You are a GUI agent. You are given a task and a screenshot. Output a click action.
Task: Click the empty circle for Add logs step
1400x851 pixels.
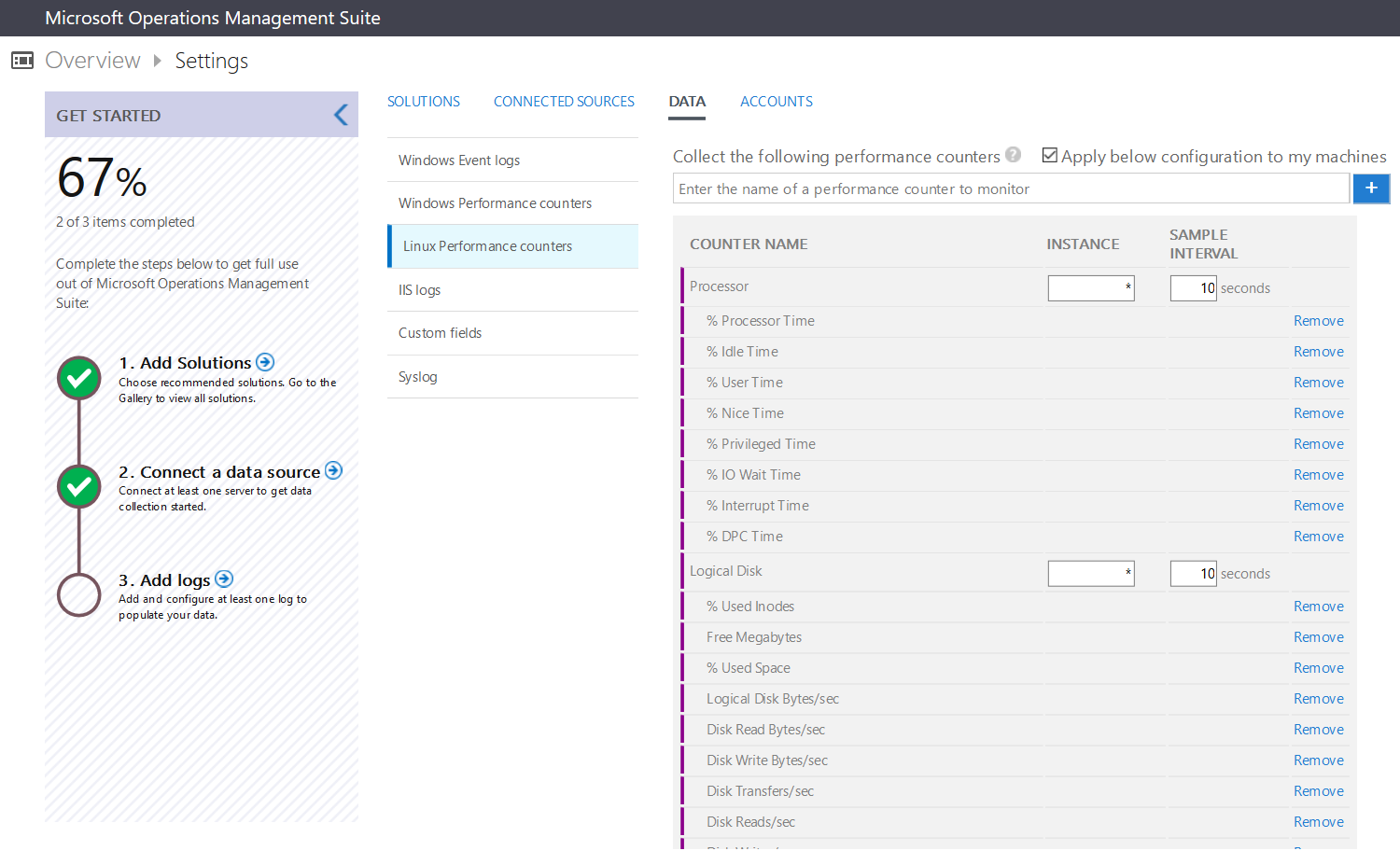click(x=79, y=594)
